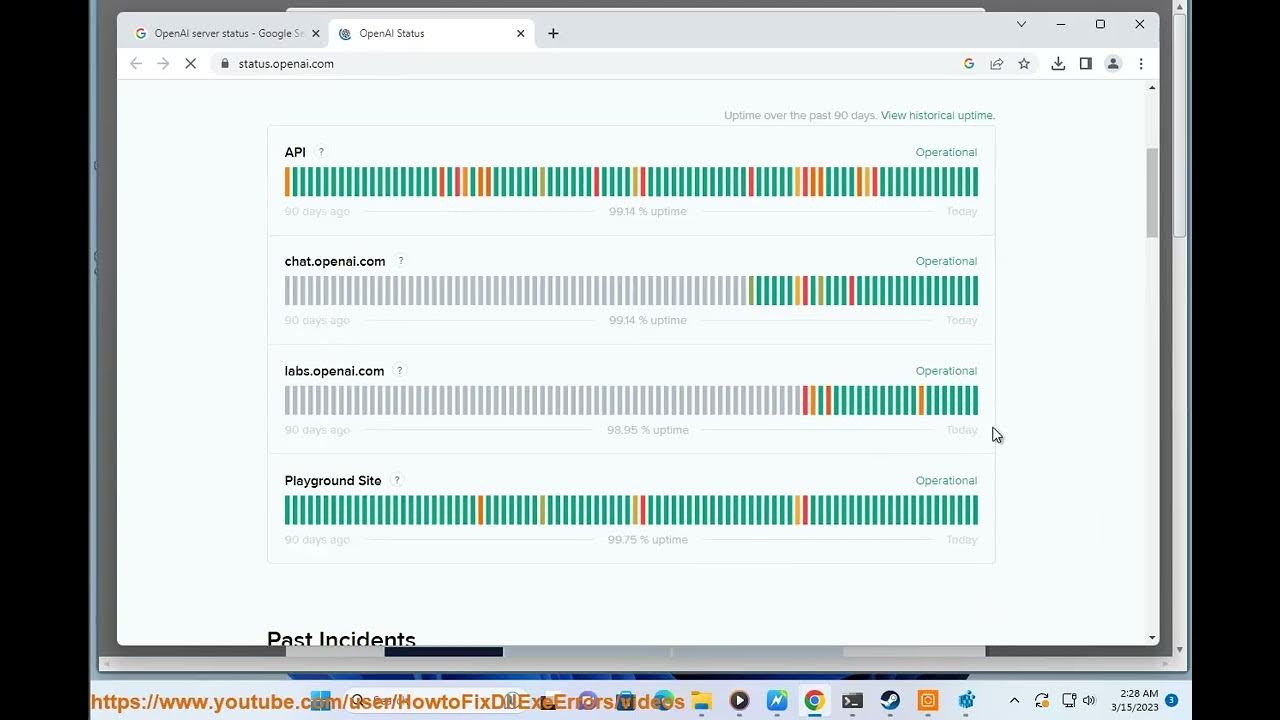Click the Operational status for Playground Site
1280x720 pixels.
(946, 480)
